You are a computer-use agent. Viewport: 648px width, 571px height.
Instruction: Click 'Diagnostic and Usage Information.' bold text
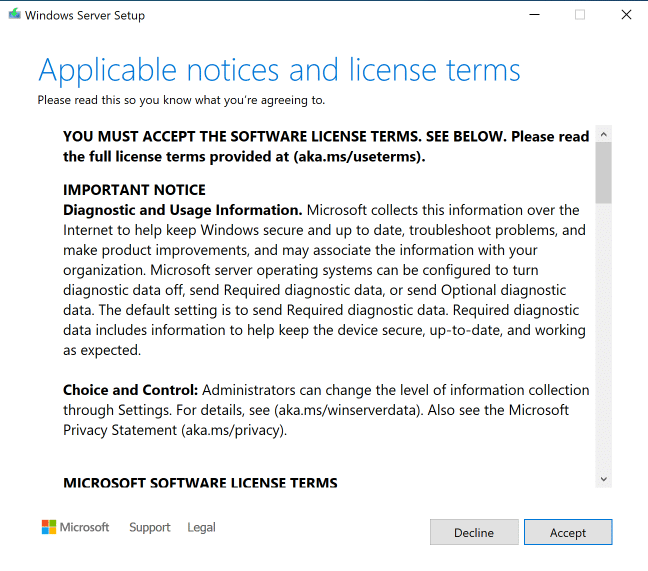[x=183, y=210]
